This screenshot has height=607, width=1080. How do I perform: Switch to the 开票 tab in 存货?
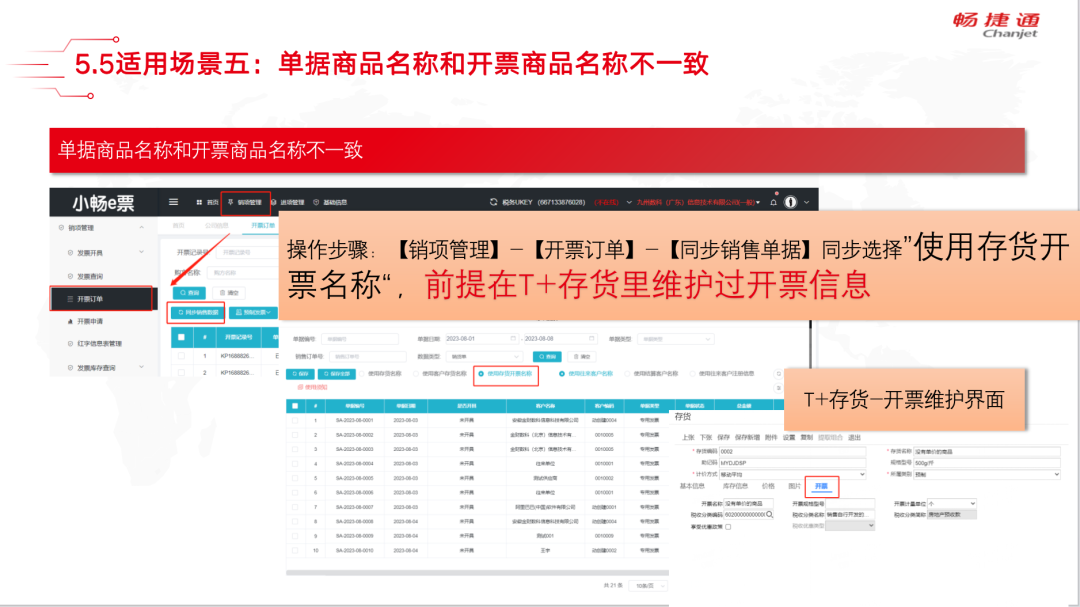point(821,486)
